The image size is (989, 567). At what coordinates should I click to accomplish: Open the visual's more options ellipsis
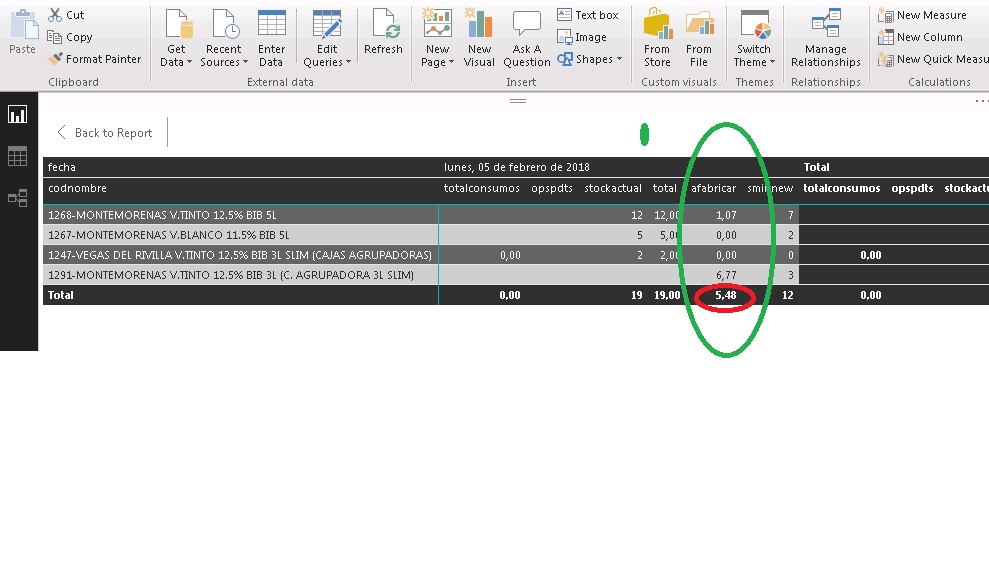981,101
